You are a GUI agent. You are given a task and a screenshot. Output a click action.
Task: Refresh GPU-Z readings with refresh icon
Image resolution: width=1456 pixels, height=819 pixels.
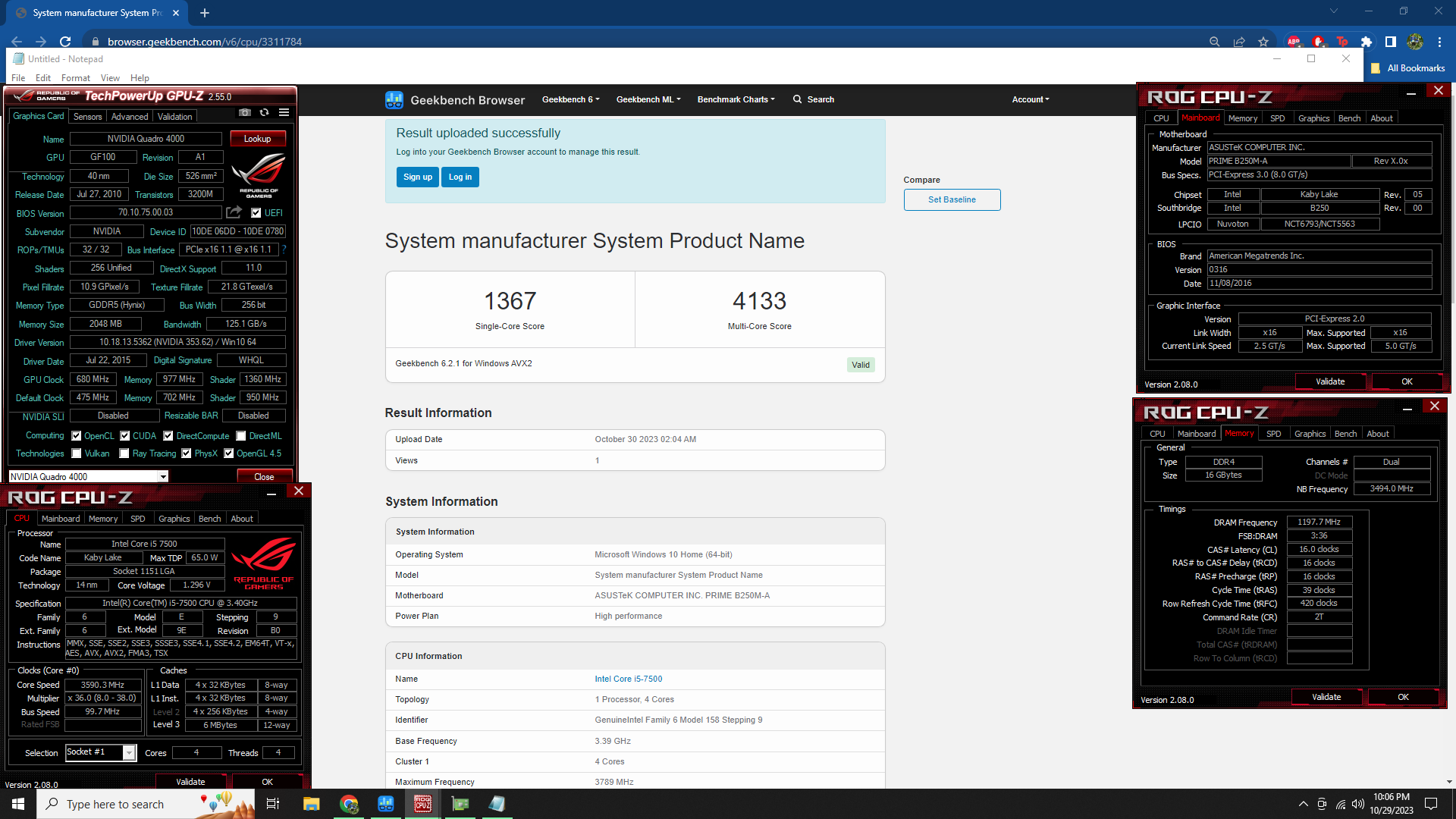click(264, 112)
